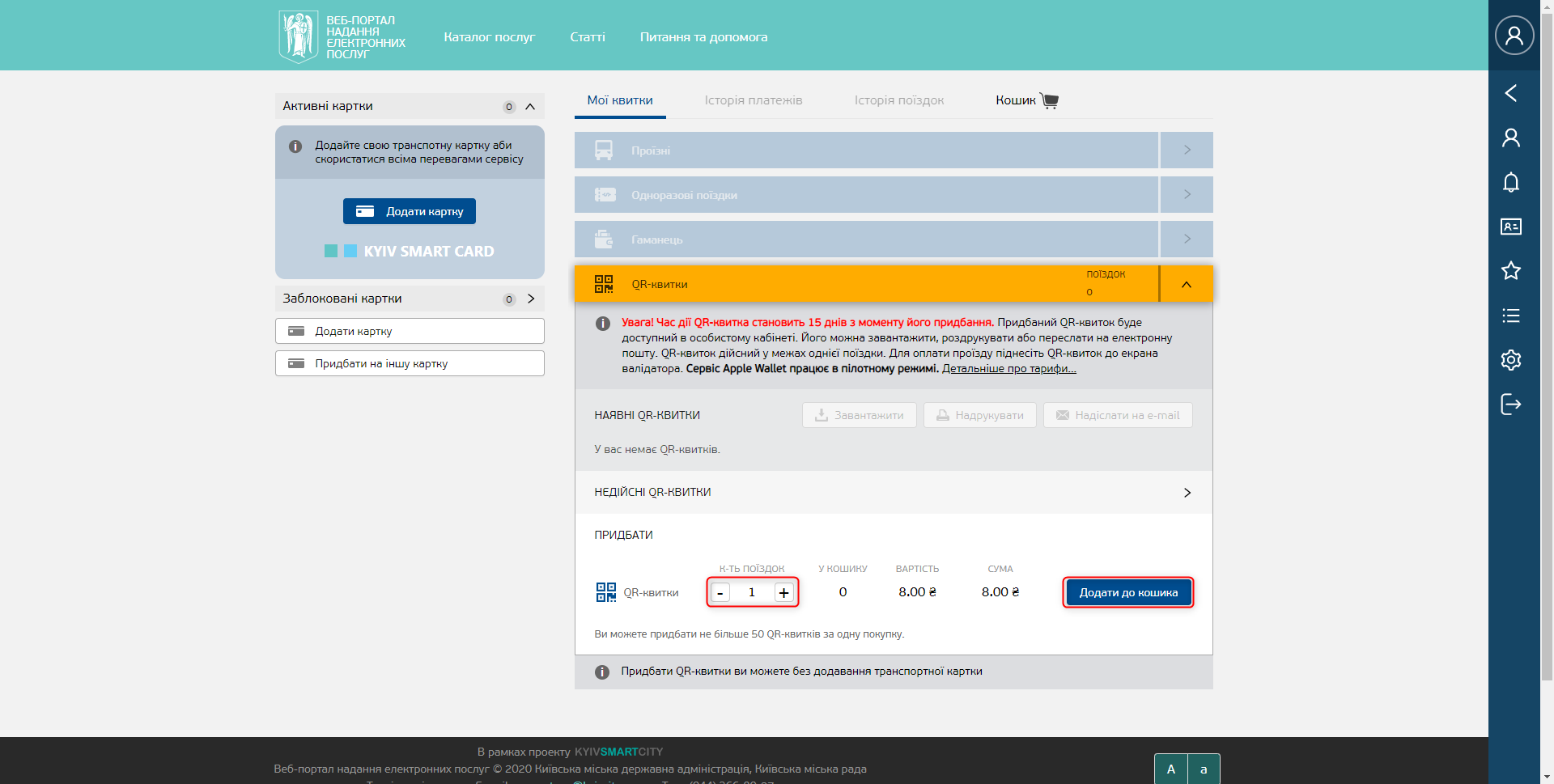Image resolution: width=1554 pixels, height=784 pixels.
Task: Open favorites star icon
Action: click(x=1510, y=271)
